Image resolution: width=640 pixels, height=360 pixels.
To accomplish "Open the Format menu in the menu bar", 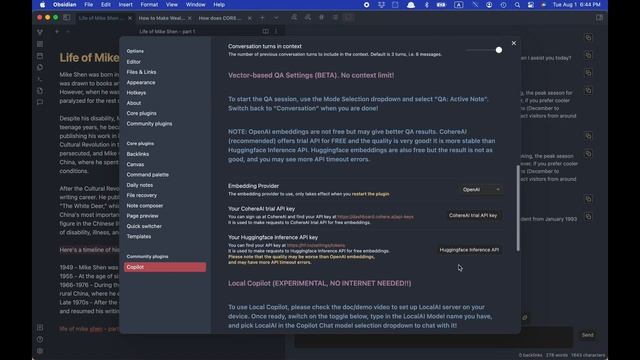I will (x=149, y=4).
